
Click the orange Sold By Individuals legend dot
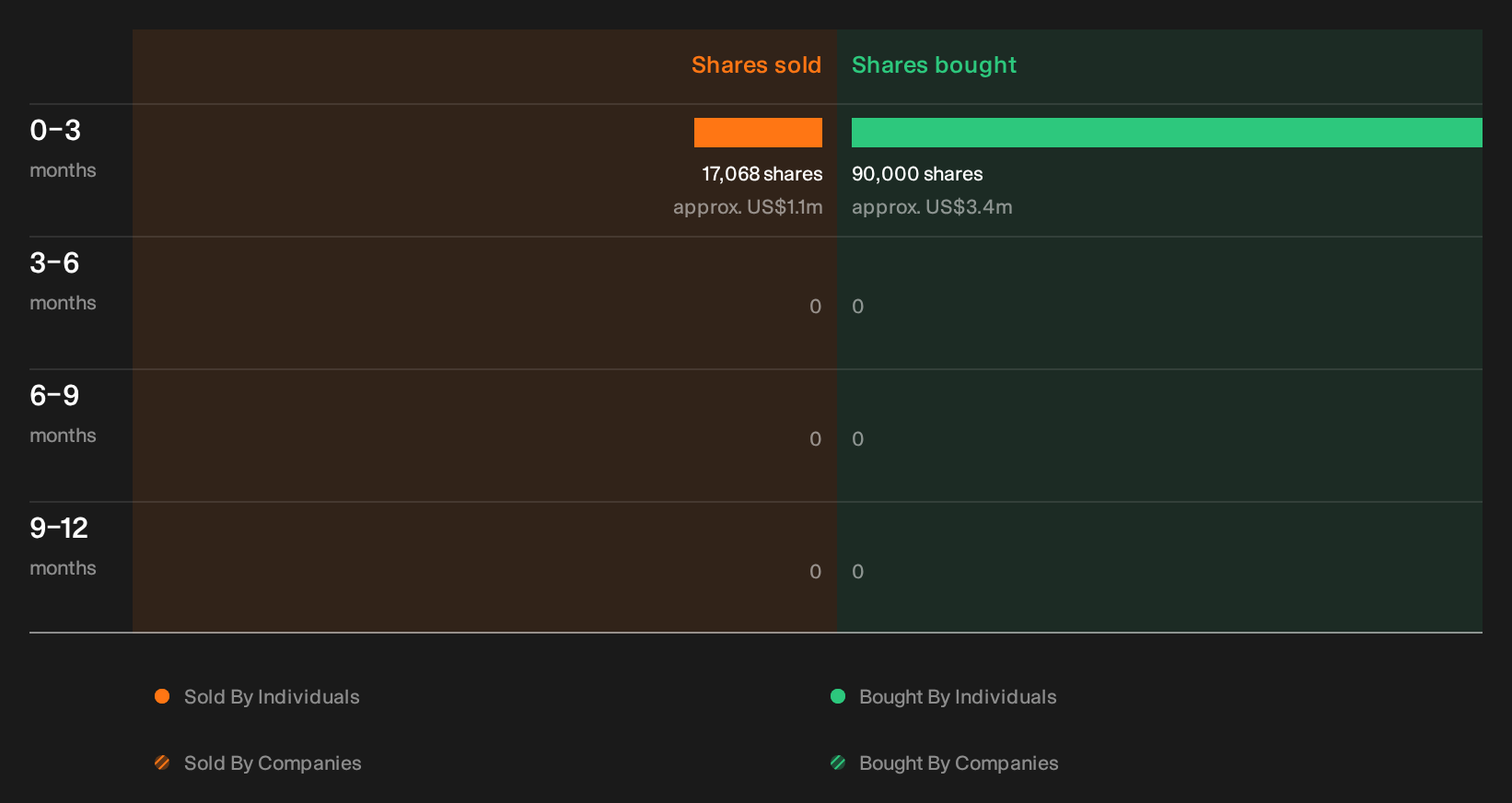(x=162, y=696)
